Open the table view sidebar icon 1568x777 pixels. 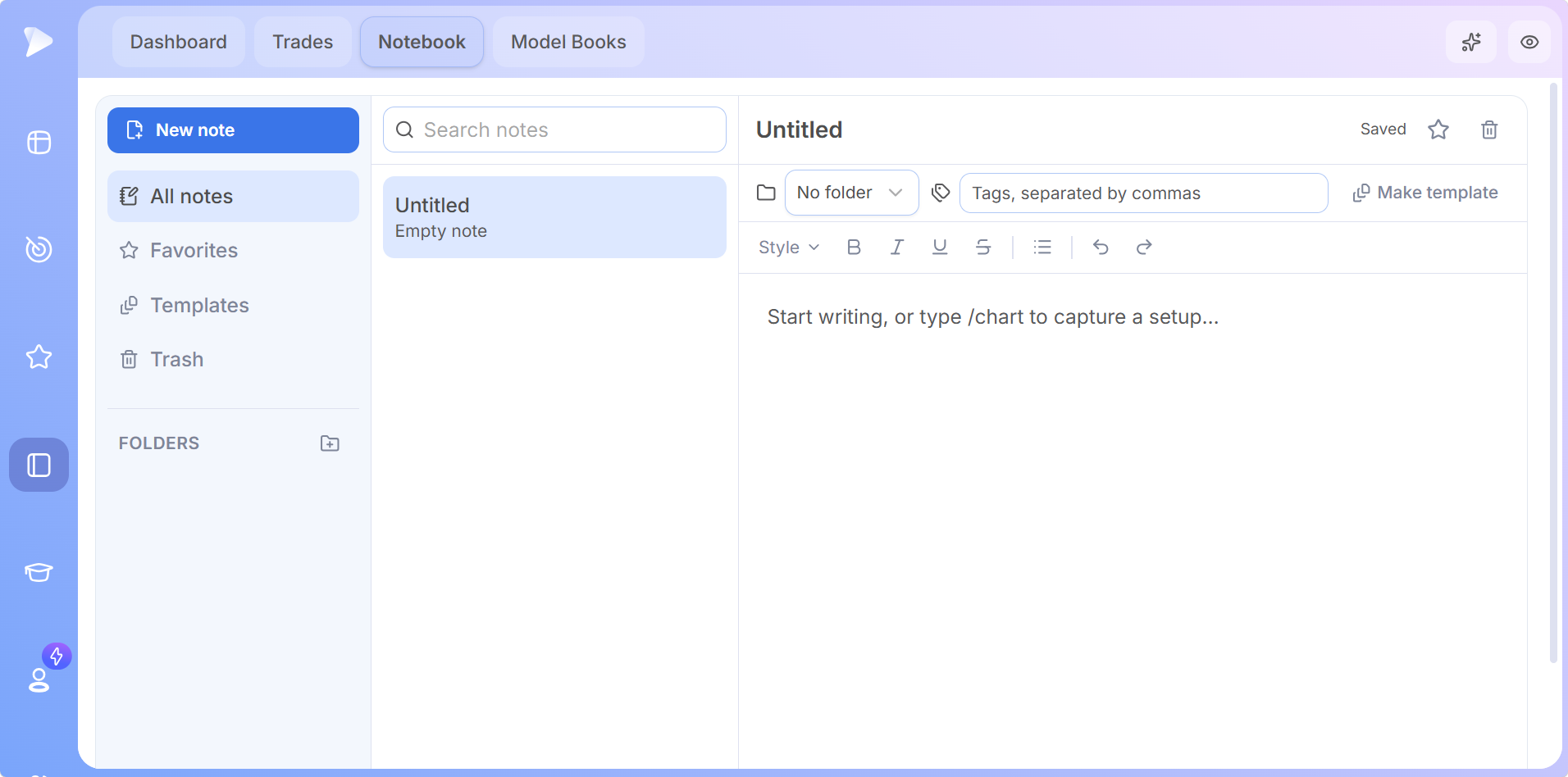(x=39, y=143)
